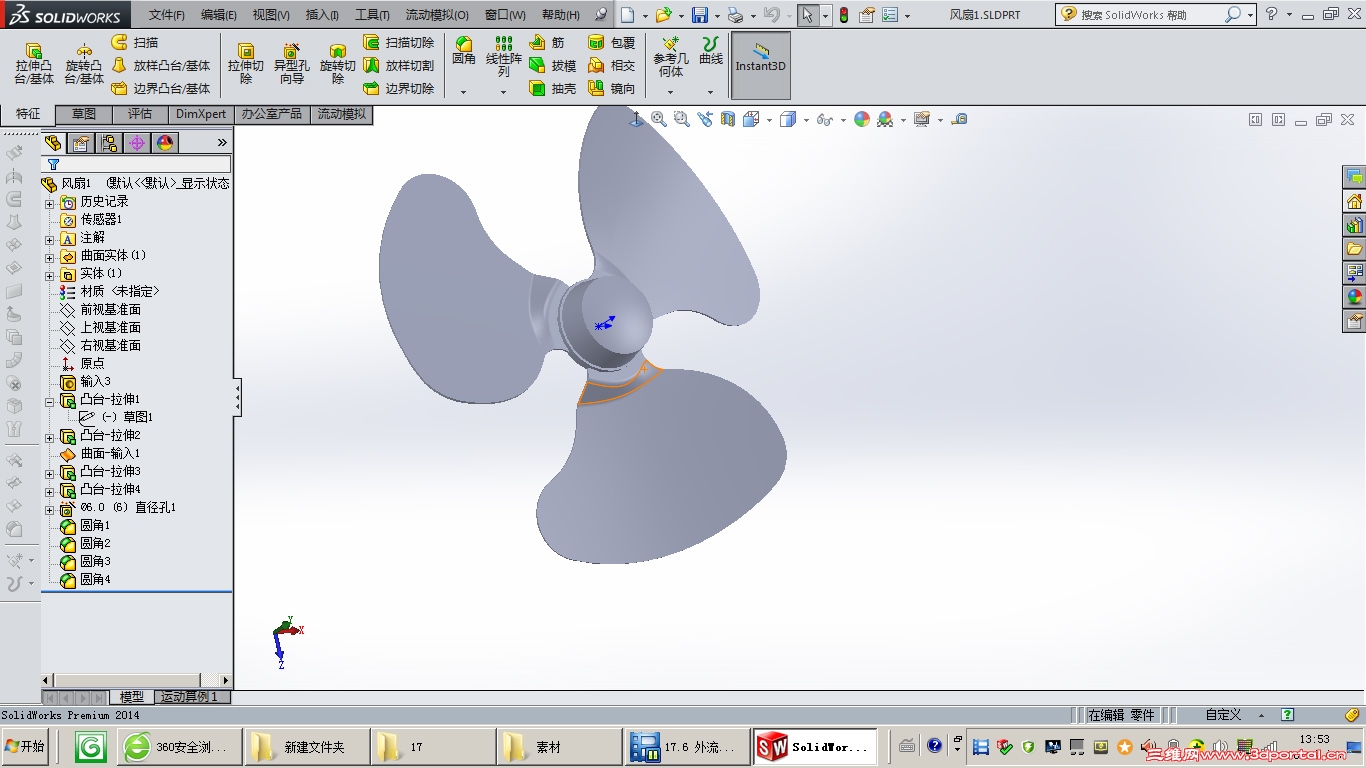Screen dimensions: 1366x768
Task: Open the 参考几何体 reference geometry tool
Action: click(671, 57)
